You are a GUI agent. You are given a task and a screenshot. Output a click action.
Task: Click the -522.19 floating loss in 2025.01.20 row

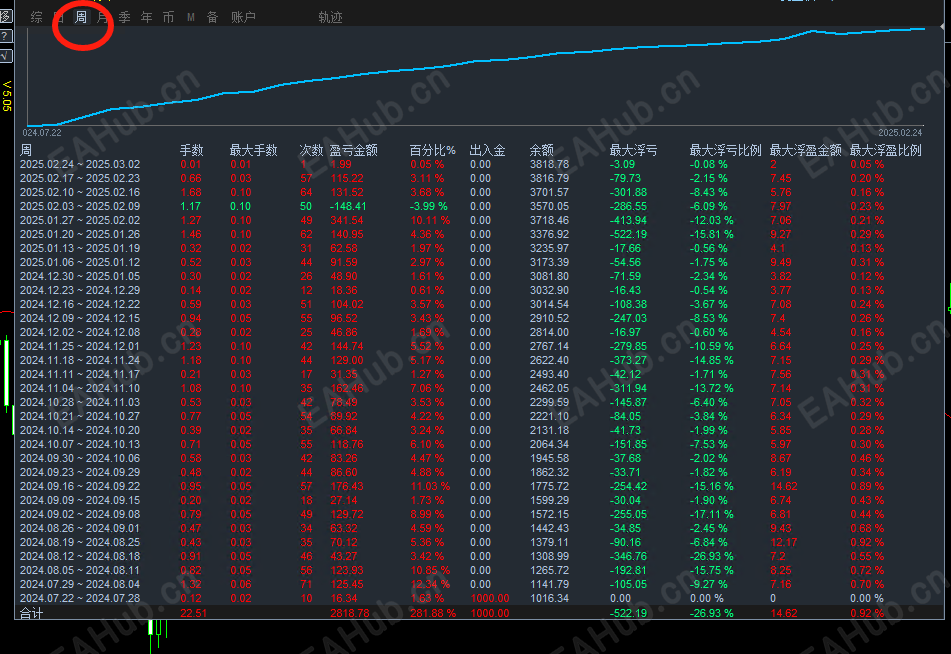tap(628, 234)
